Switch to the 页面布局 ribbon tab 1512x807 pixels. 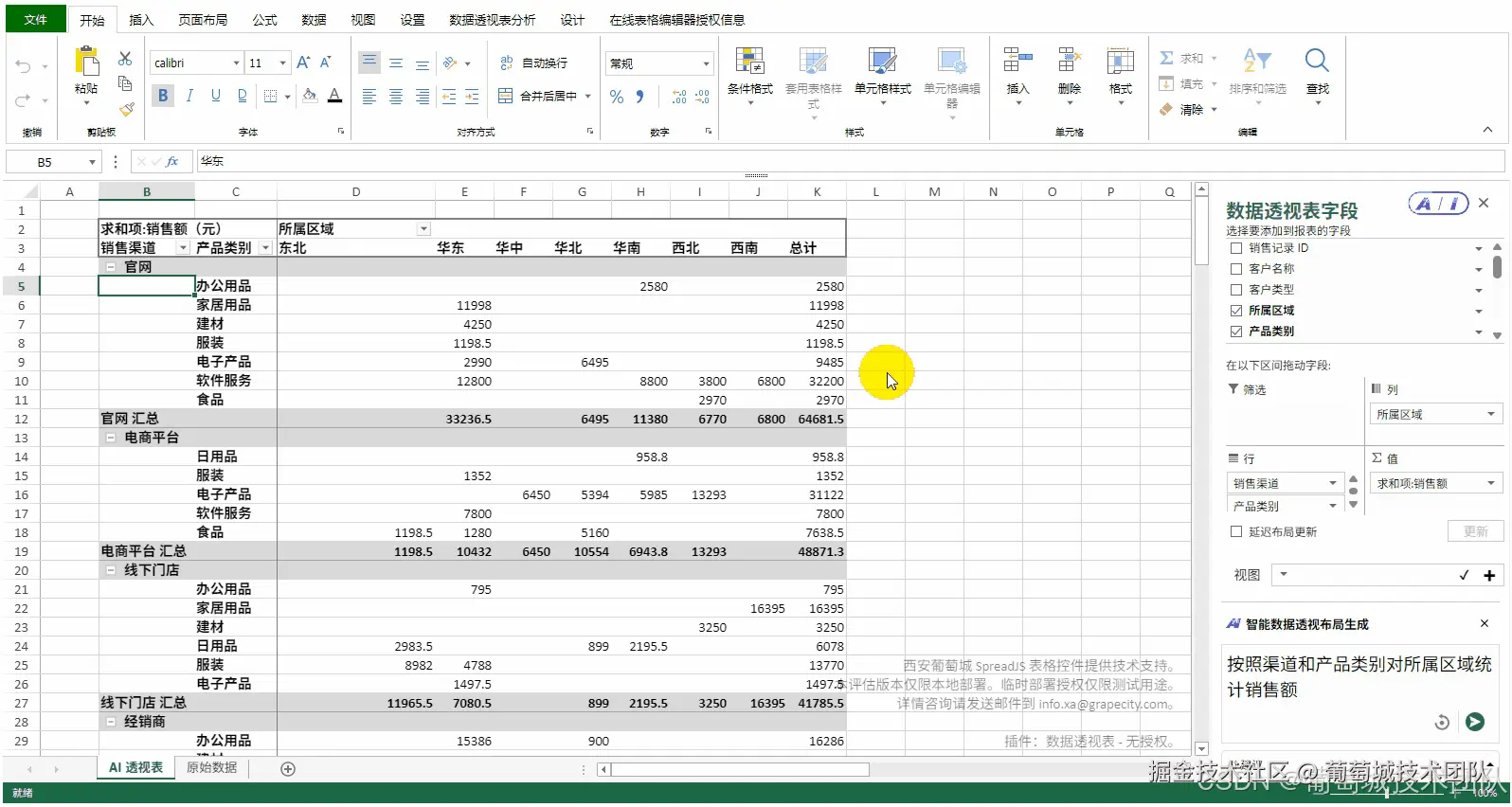coord(203,20)
